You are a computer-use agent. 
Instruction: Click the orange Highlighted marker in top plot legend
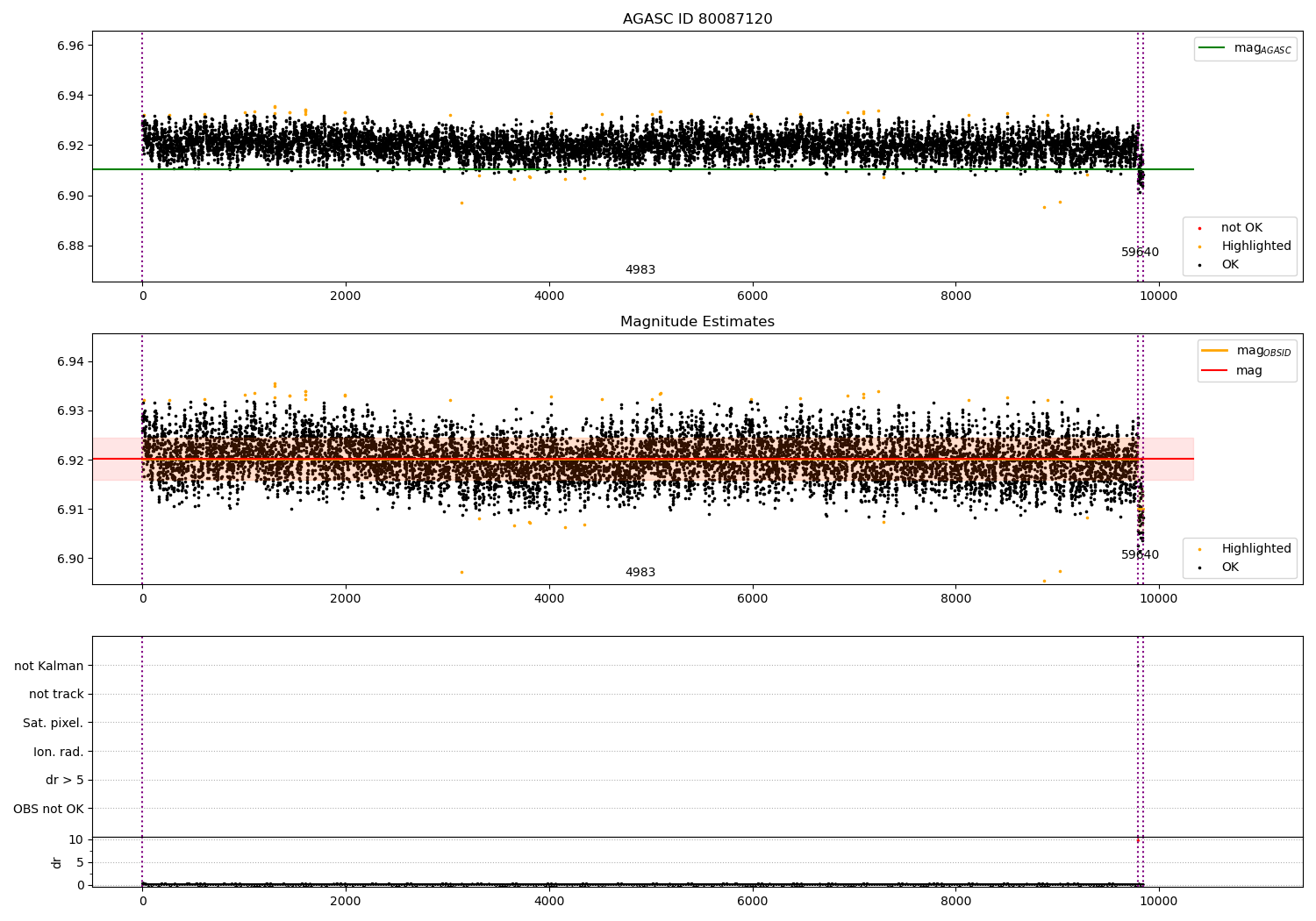coord(1199,246)
